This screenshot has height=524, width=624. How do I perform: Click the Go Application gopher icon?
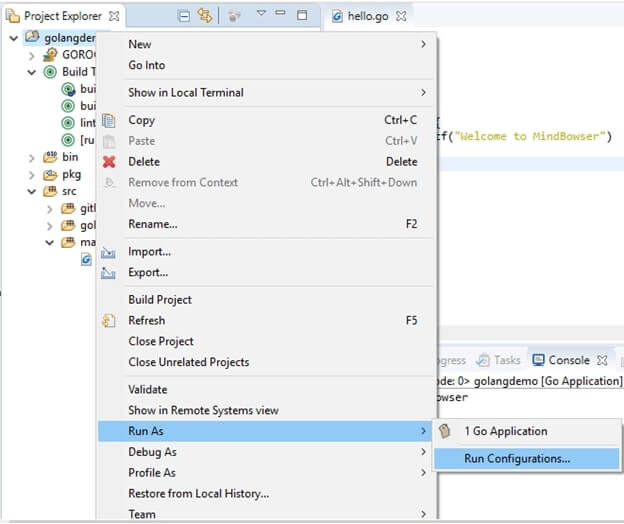pyautogui.click(x=446, y=431)
